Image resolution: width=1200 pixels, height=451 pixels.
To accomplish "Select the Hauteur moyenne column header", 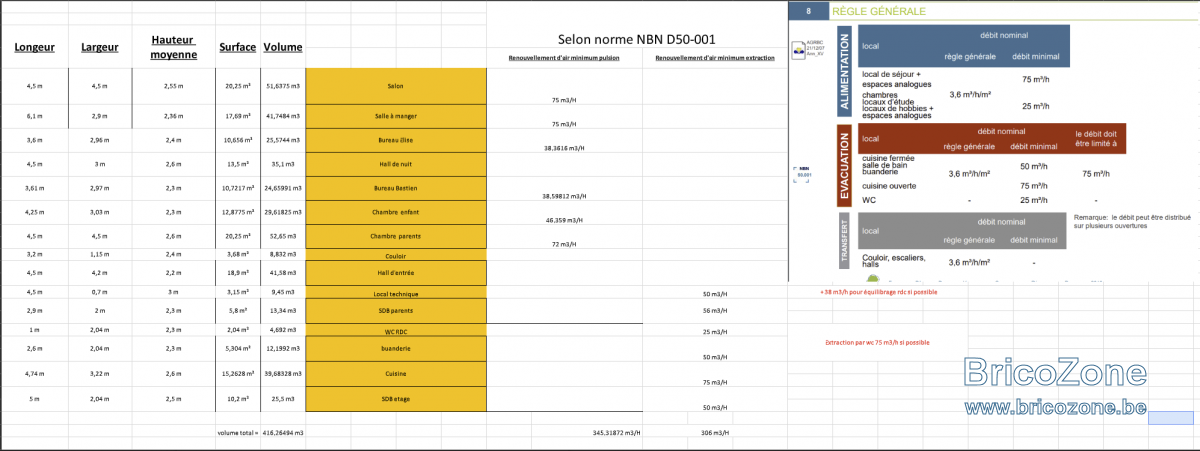I will pyautogui.click(x=173, y=47).
